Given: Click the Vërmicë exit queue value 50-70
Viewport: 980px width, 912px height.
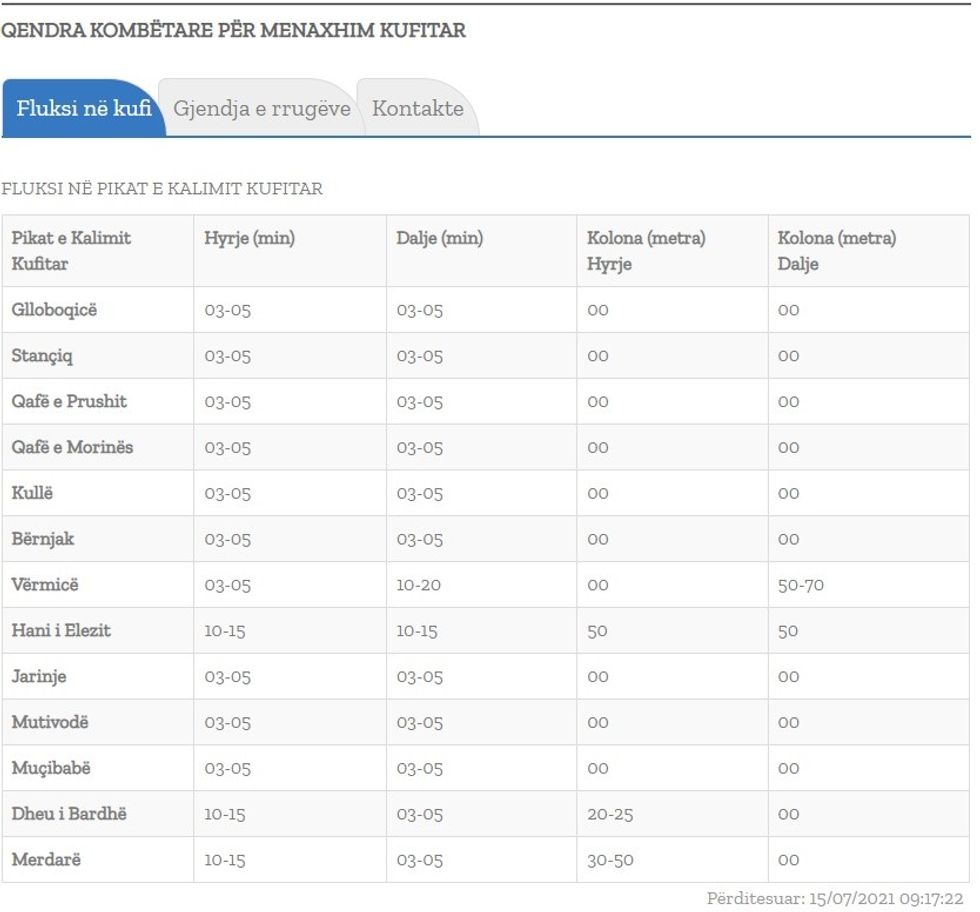Looking at the screenshot, I should tap(801, 585).
